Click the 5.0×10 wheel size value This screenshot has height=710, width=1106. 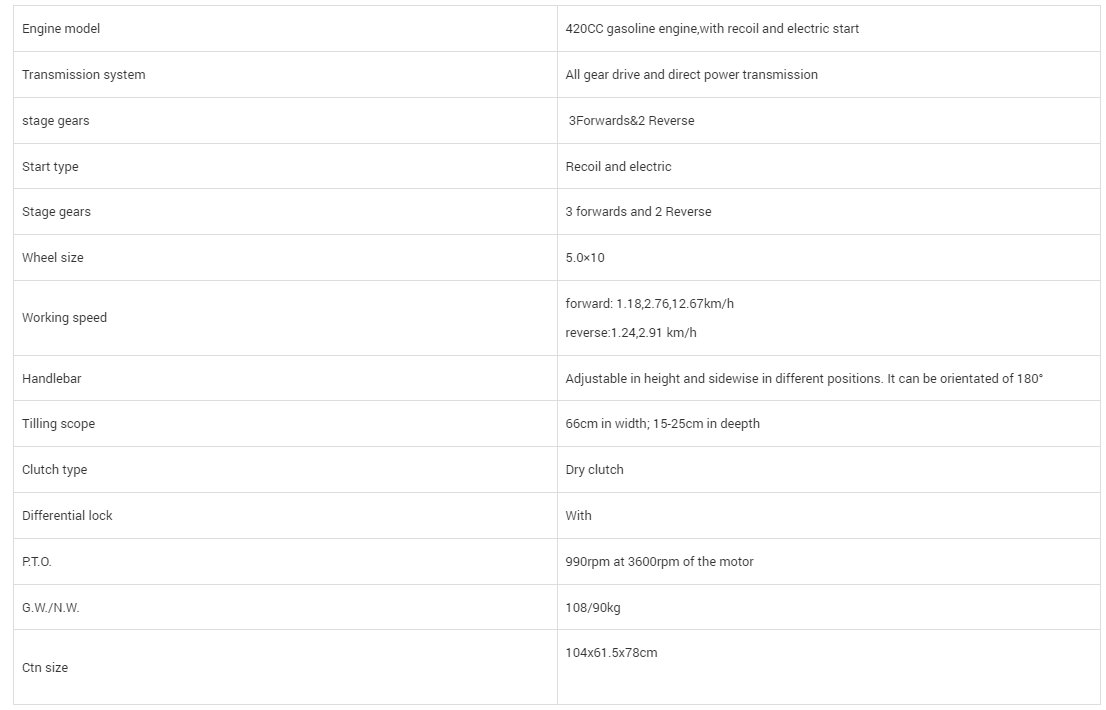[x=585, y=258]
